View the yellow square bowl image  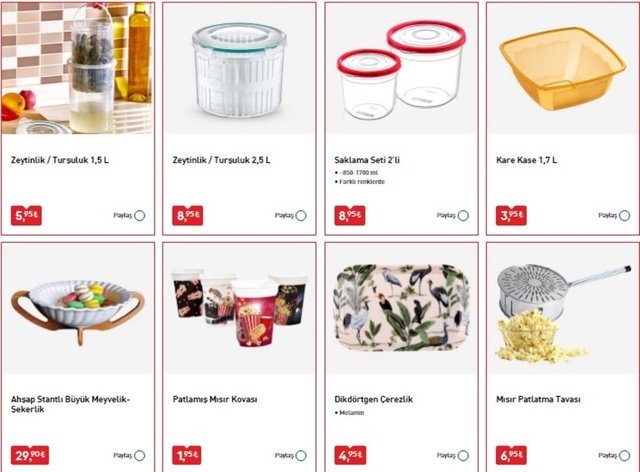(x=563, y=68)
